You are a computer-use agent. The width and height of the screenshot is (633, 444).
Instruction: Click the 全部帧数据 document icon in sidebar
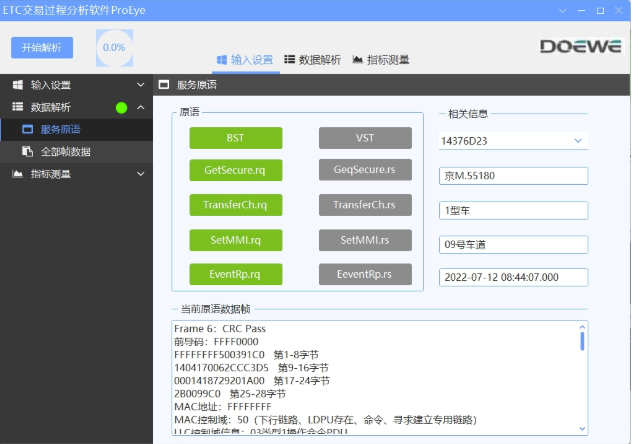[28, 152]
